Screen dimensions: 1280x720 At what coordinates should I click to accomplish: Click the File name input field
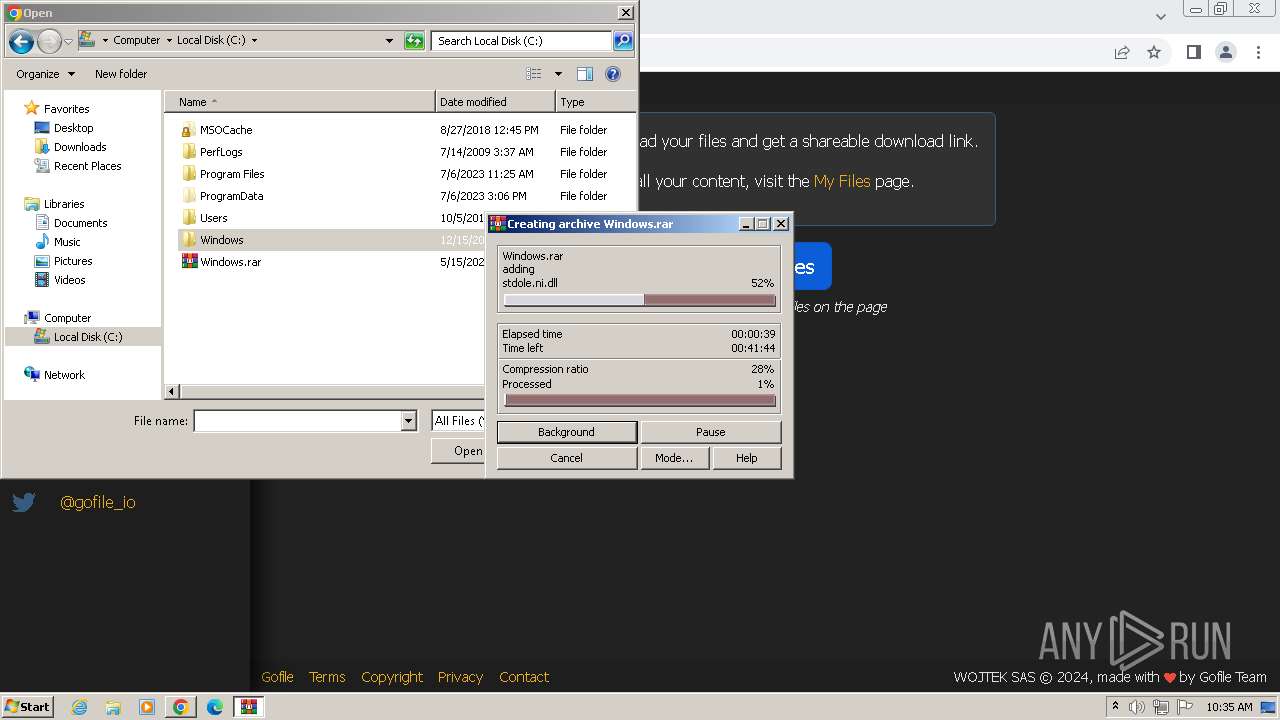(x=297, y=421)
